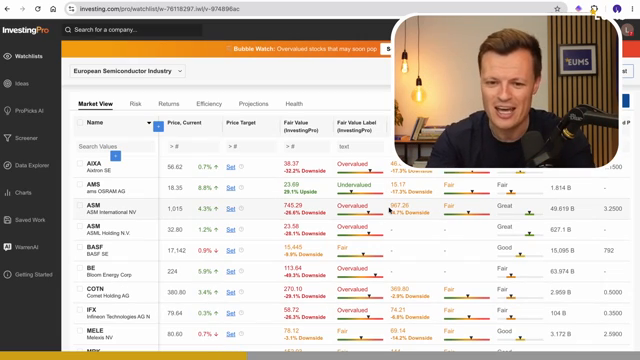Screen dimensions: 640x360
Task: Click the Bubble Watch banner text
Action: (305, 49)
